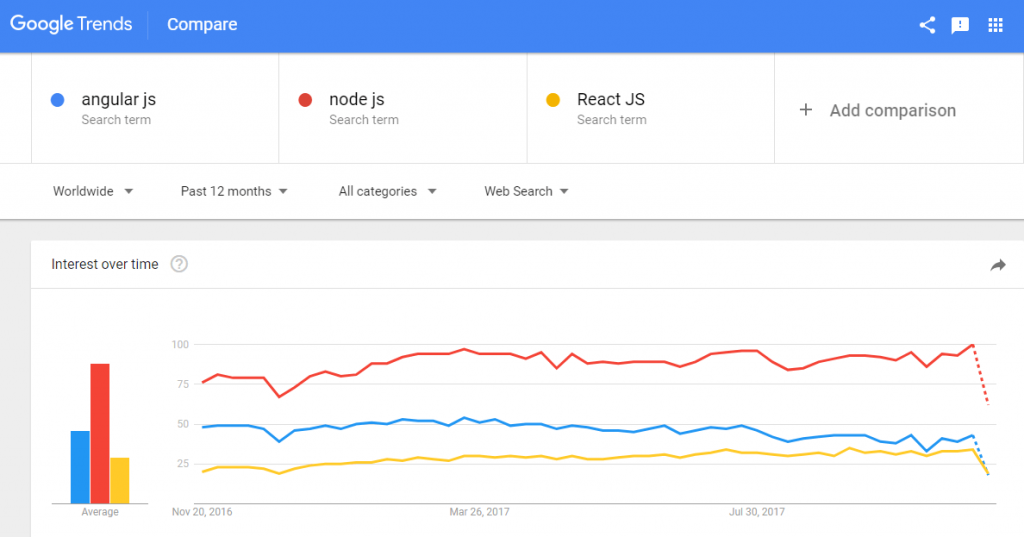1024x537 pixels.
Task: Edit the node js search term
Action: point(357,100)
